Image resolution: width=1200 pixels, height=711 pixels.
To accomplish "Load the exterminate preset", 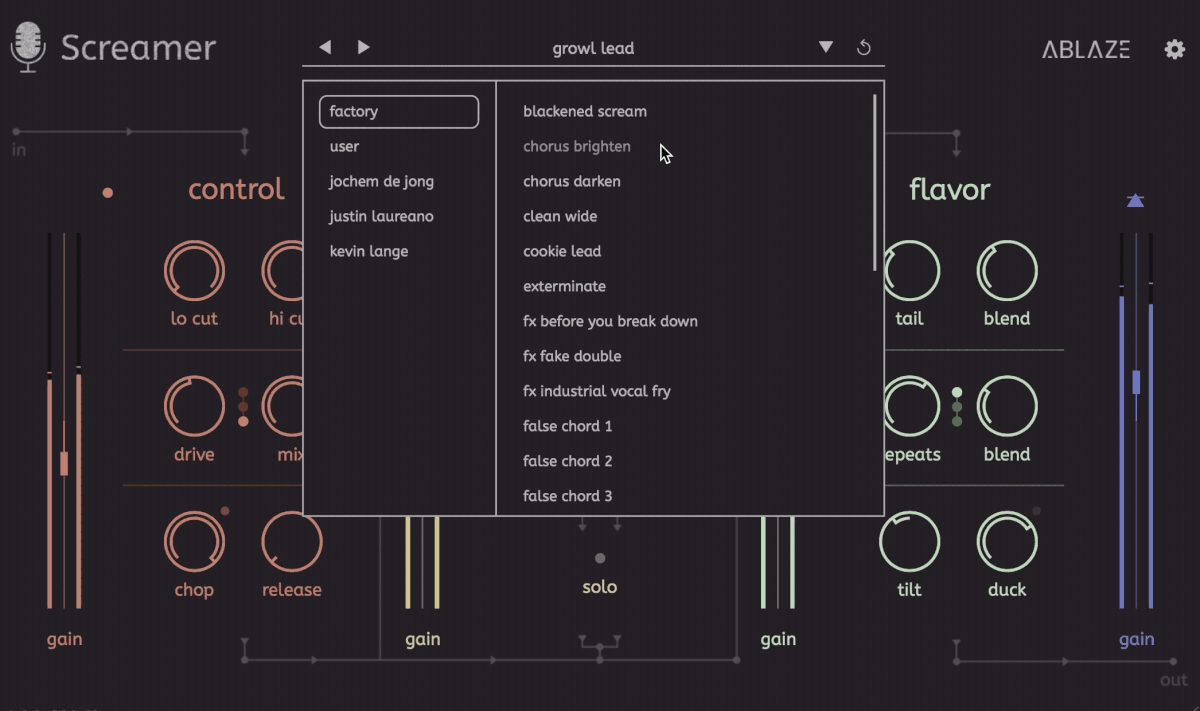I will click(x=564, y=286).
